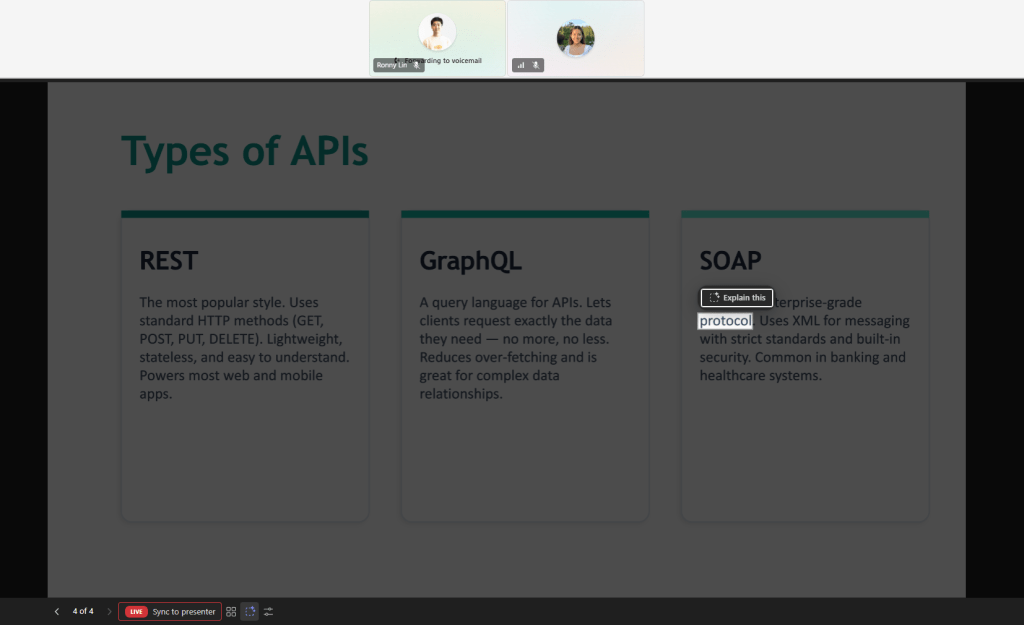Screen dimensions: 1024x625
Task: Click second participant's signal strength icon
Action: (x=520, y=65)
